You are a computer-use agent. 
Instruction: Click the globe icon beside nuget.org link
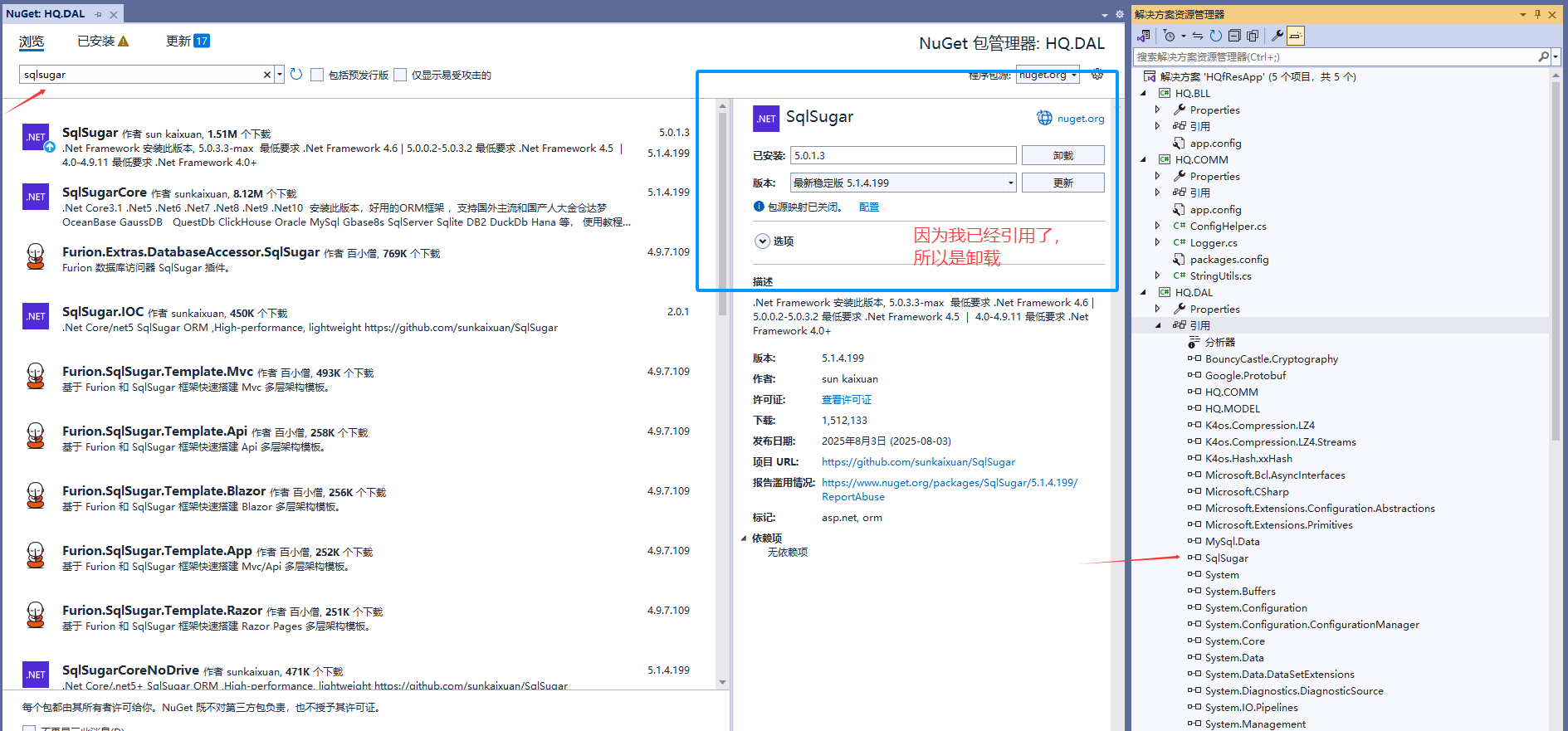[1044, 118]
